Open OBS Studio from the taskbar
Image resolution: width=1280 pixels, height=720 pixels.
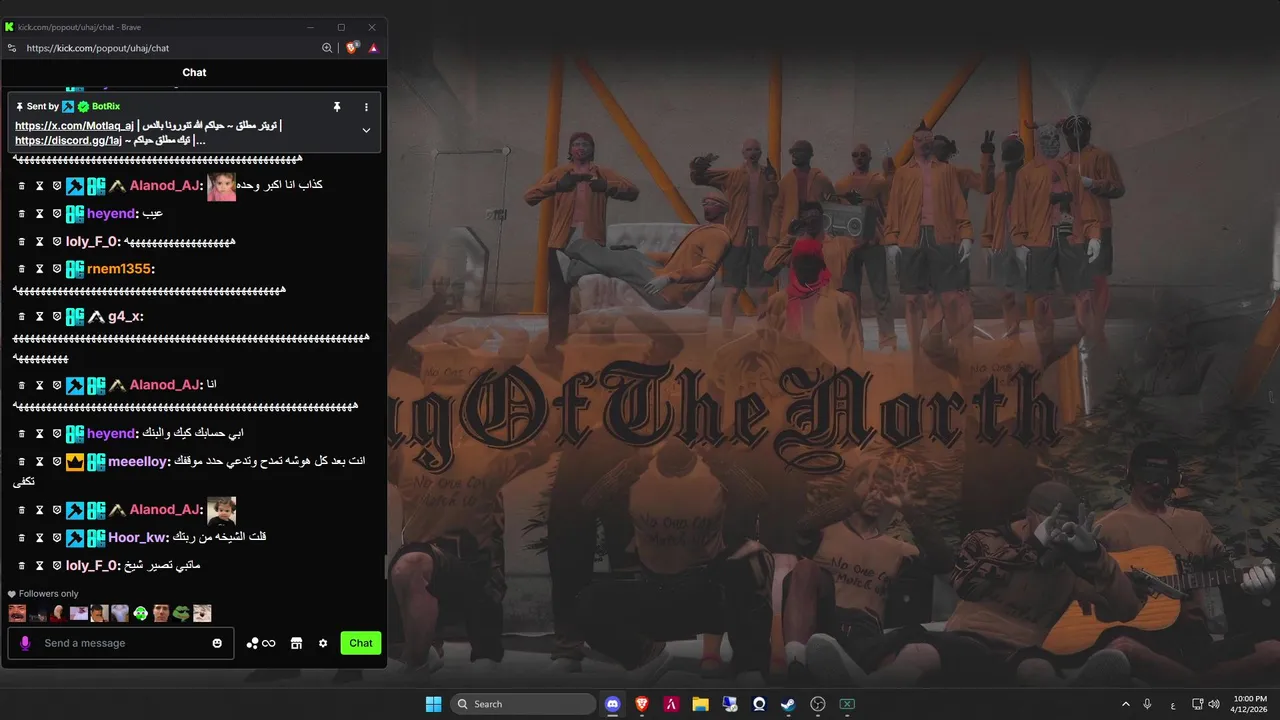[818, 704]
